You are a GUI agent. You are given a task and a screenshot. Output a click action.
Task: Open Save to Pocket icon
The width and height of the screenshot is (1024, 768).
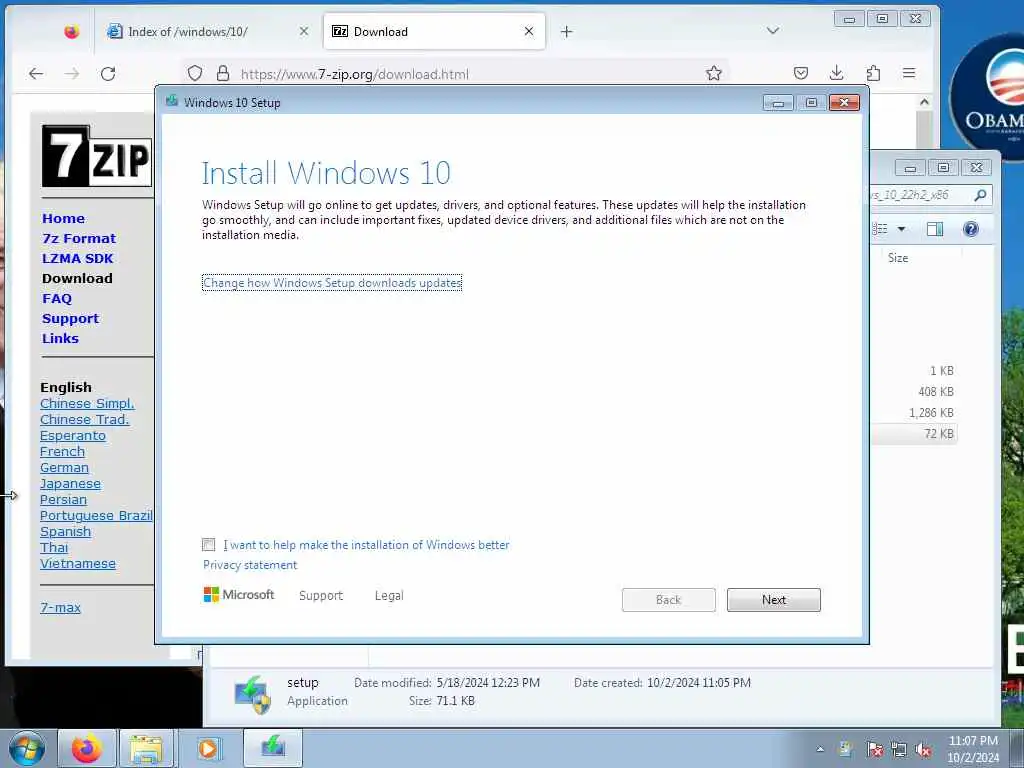[x=801, y=73]
